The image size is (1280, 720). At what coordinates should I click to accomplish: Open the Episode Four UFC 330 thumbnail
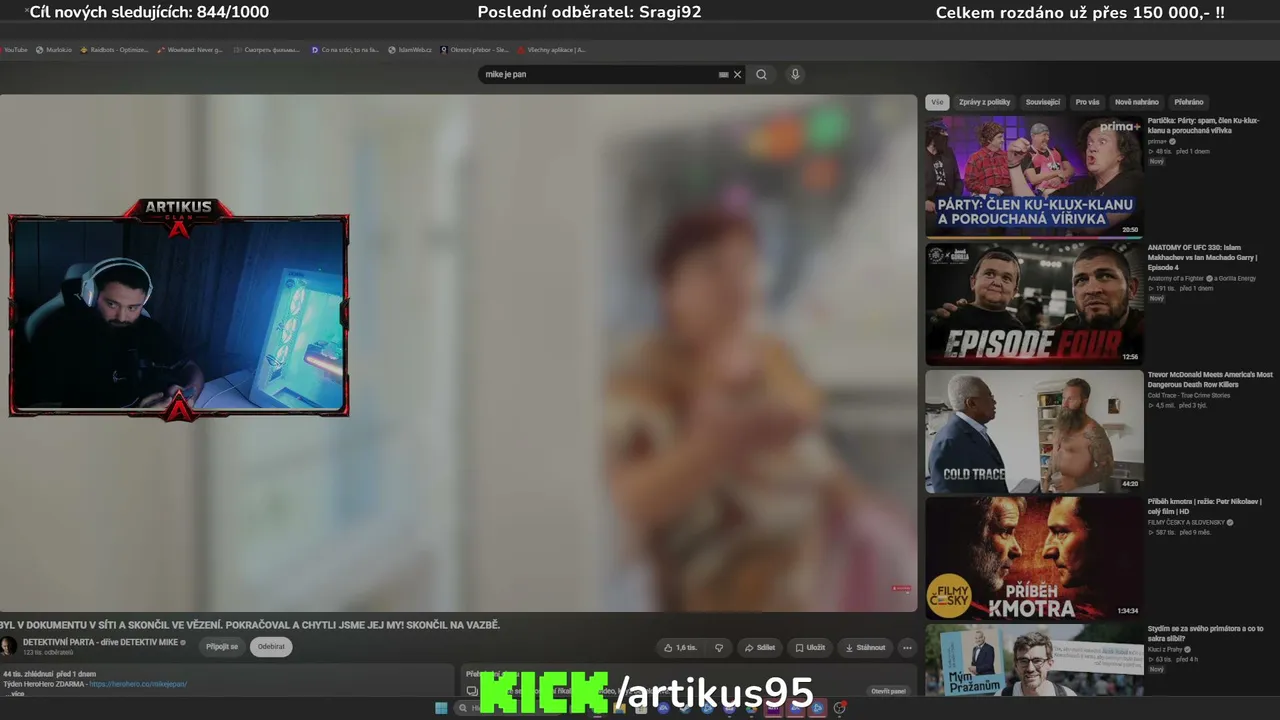[x=1034, y=304]
